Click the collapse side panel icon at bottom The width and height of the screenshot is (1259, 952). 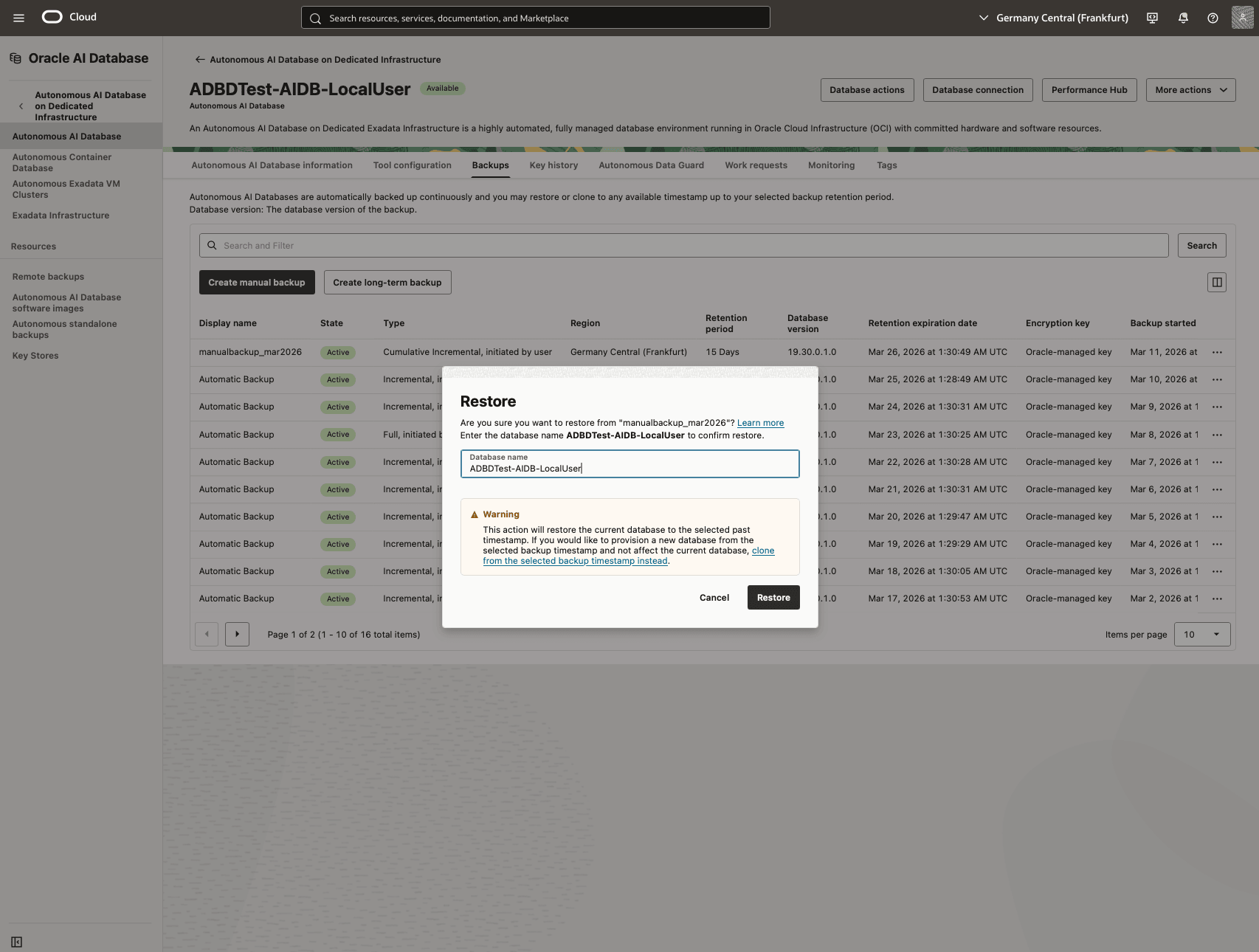pyautogui.click(x=17, y=942)
